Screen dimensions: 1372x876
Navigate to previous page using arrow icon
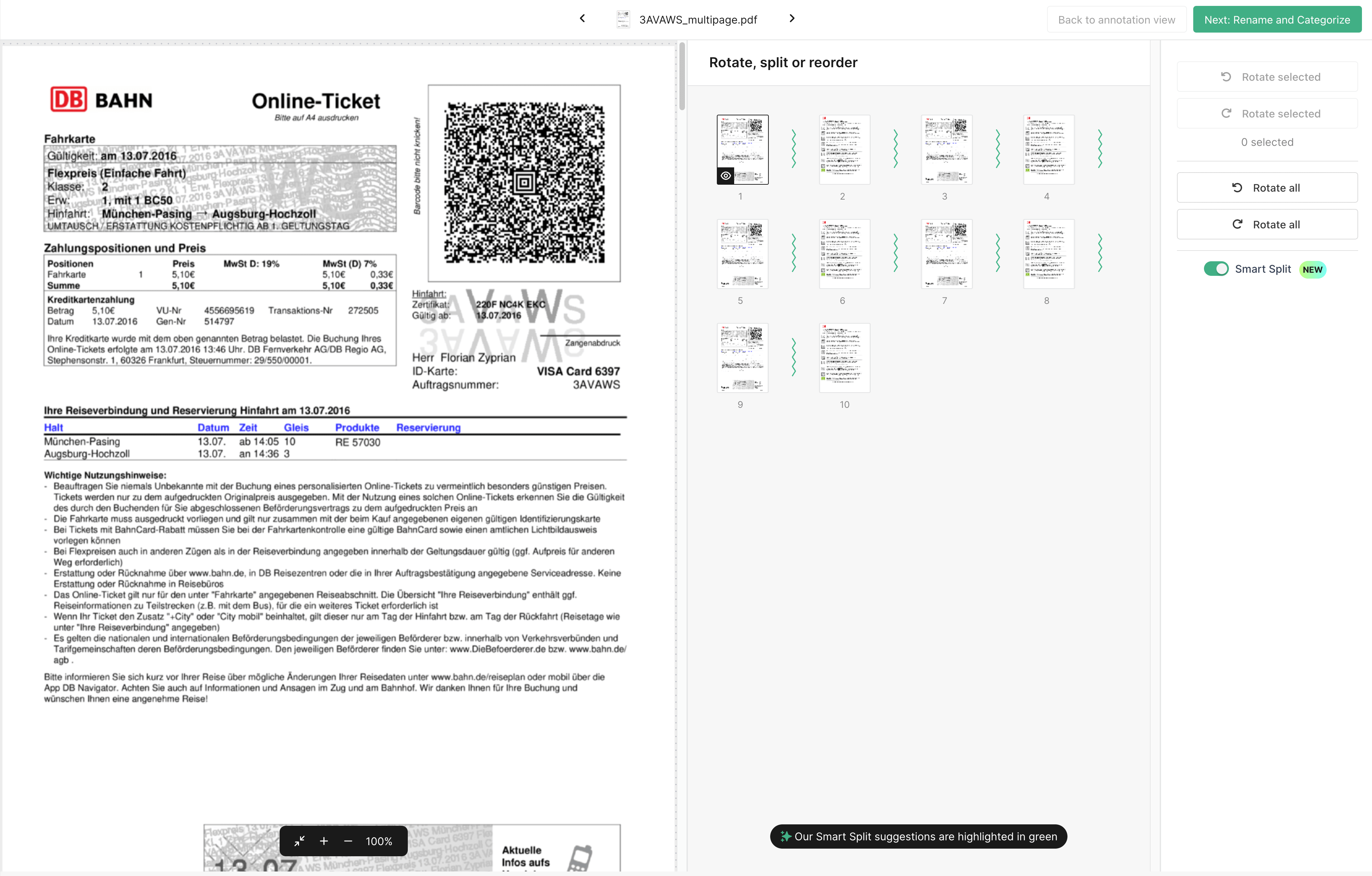click(583, 18)
